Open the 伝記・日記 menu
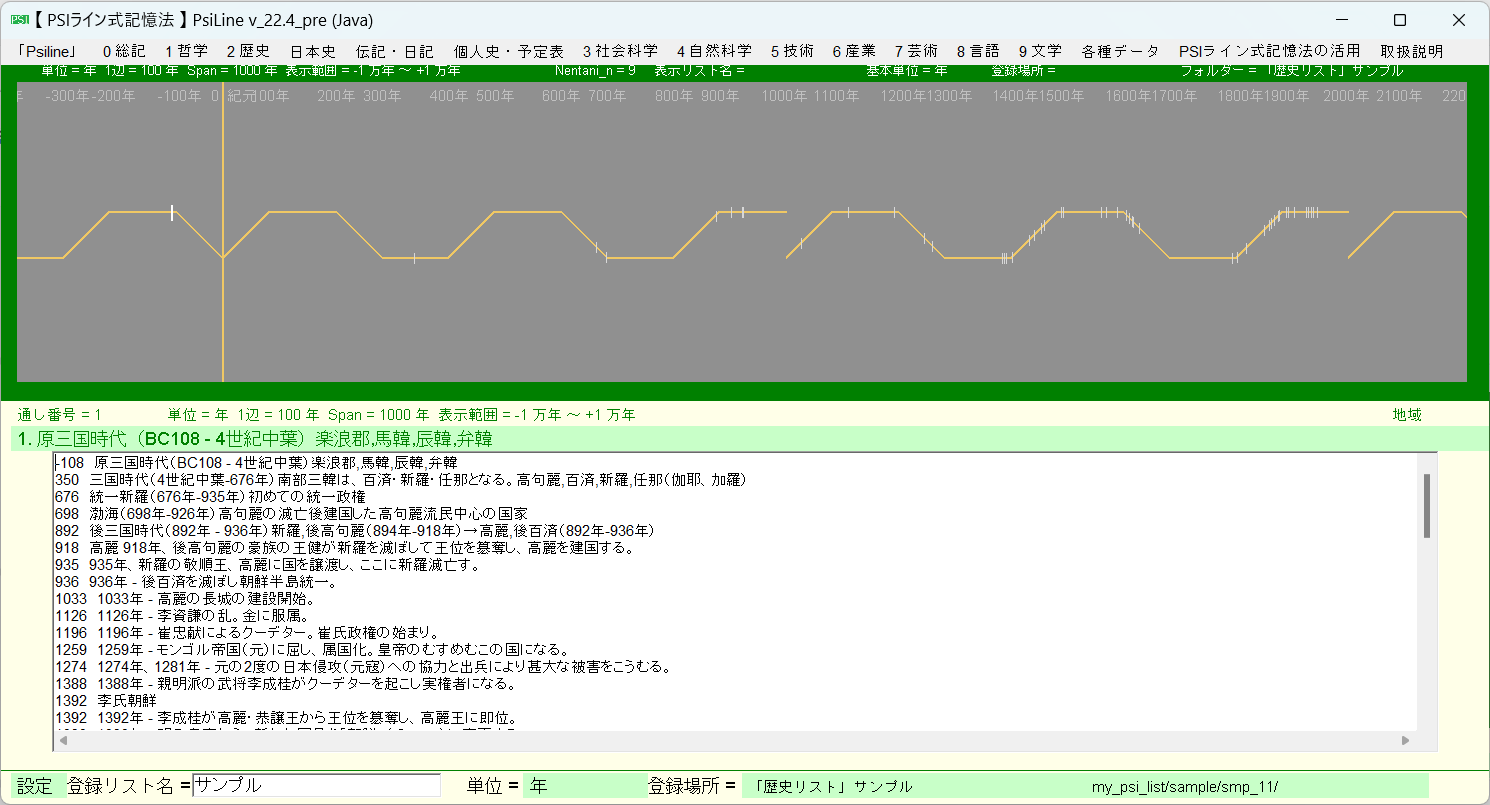 pos(394,51)
